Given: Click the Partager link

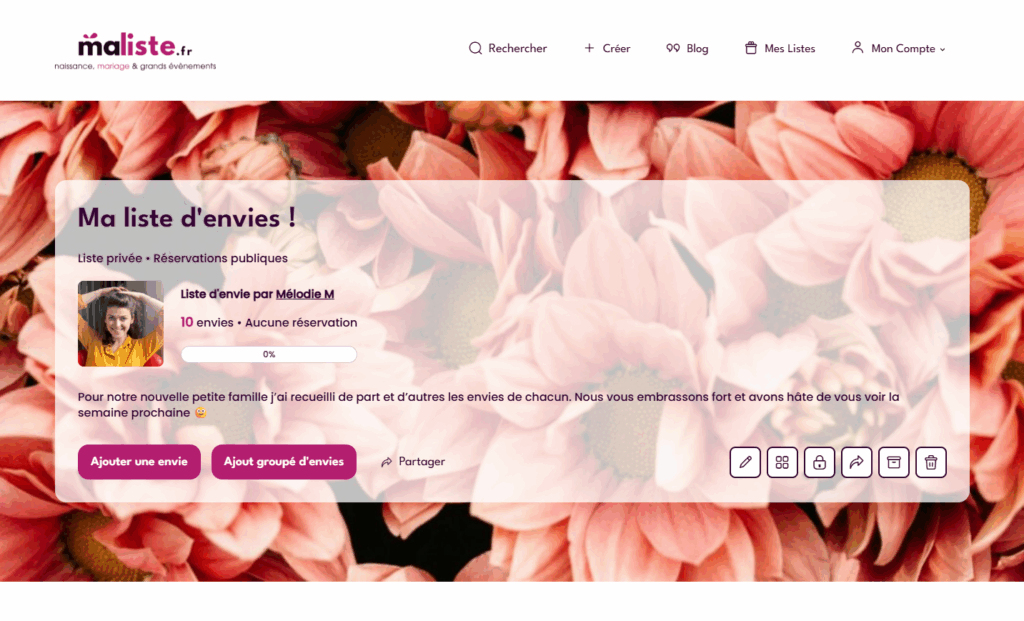Looking at the screenshot, I should (x=413, y=462).
